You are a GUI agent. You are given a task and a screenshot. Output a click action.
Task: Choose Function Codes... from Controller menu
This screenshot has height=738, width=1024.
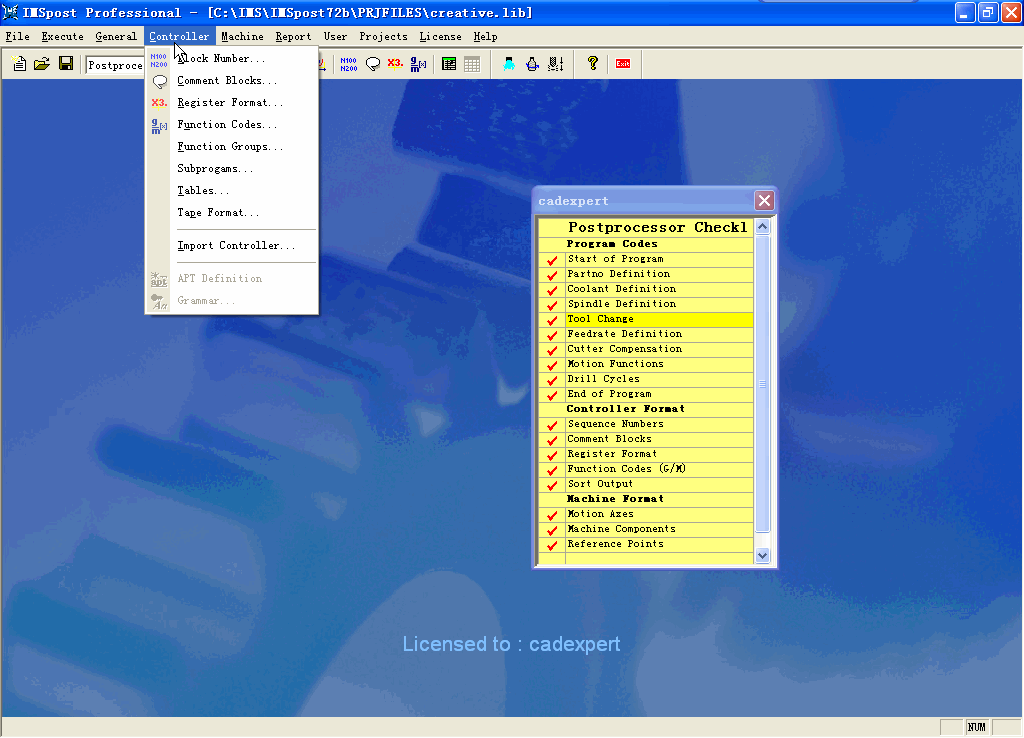click(x=232, y=125)
